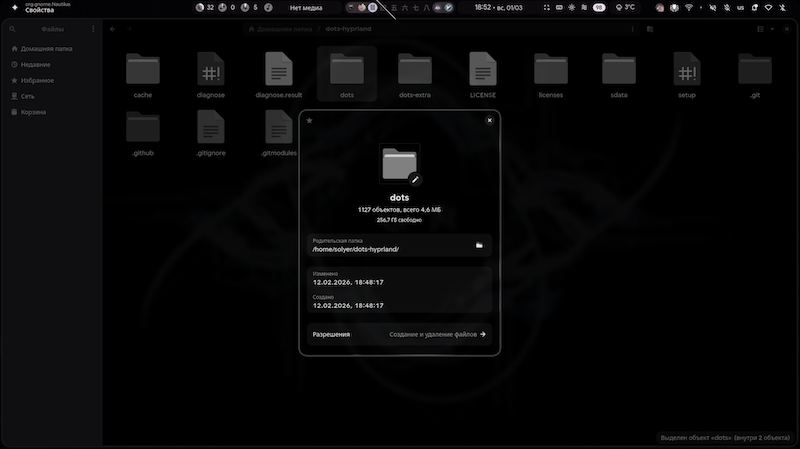800x449 pixels.
Task: Click the 1127 объектов size summary
Action: click(399, 210)
